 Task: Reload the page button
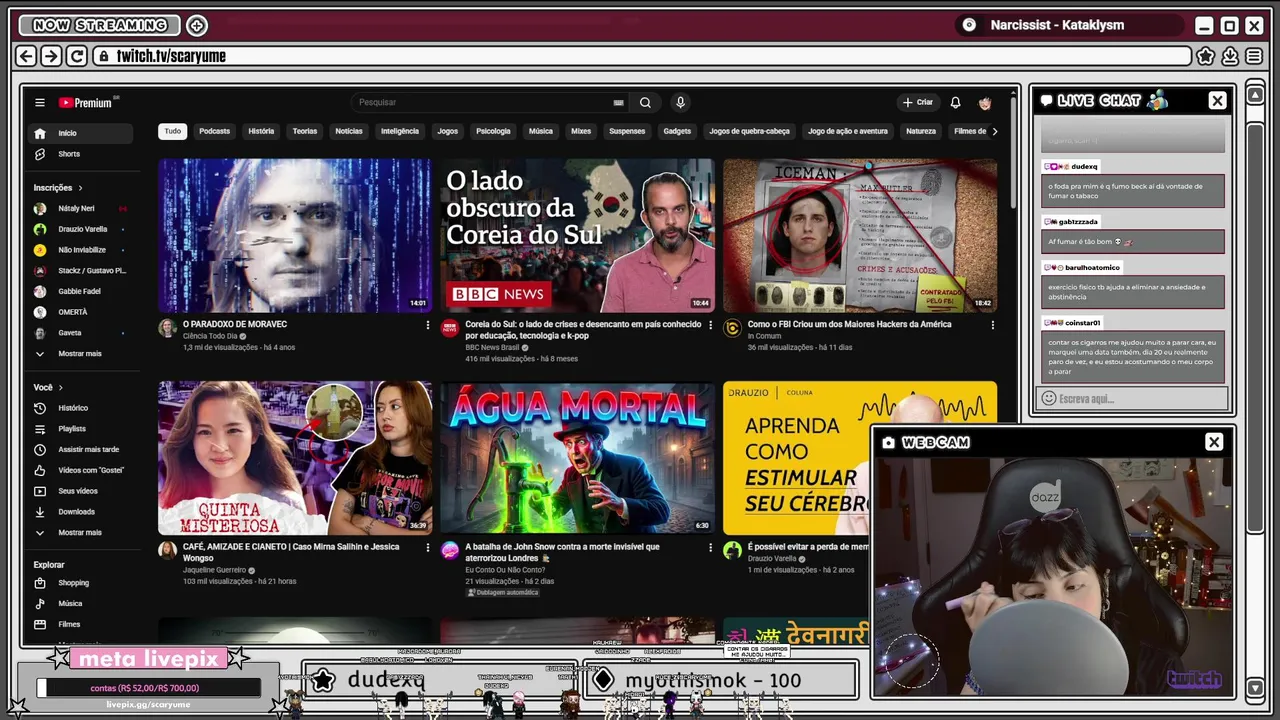tap(76, 56)
